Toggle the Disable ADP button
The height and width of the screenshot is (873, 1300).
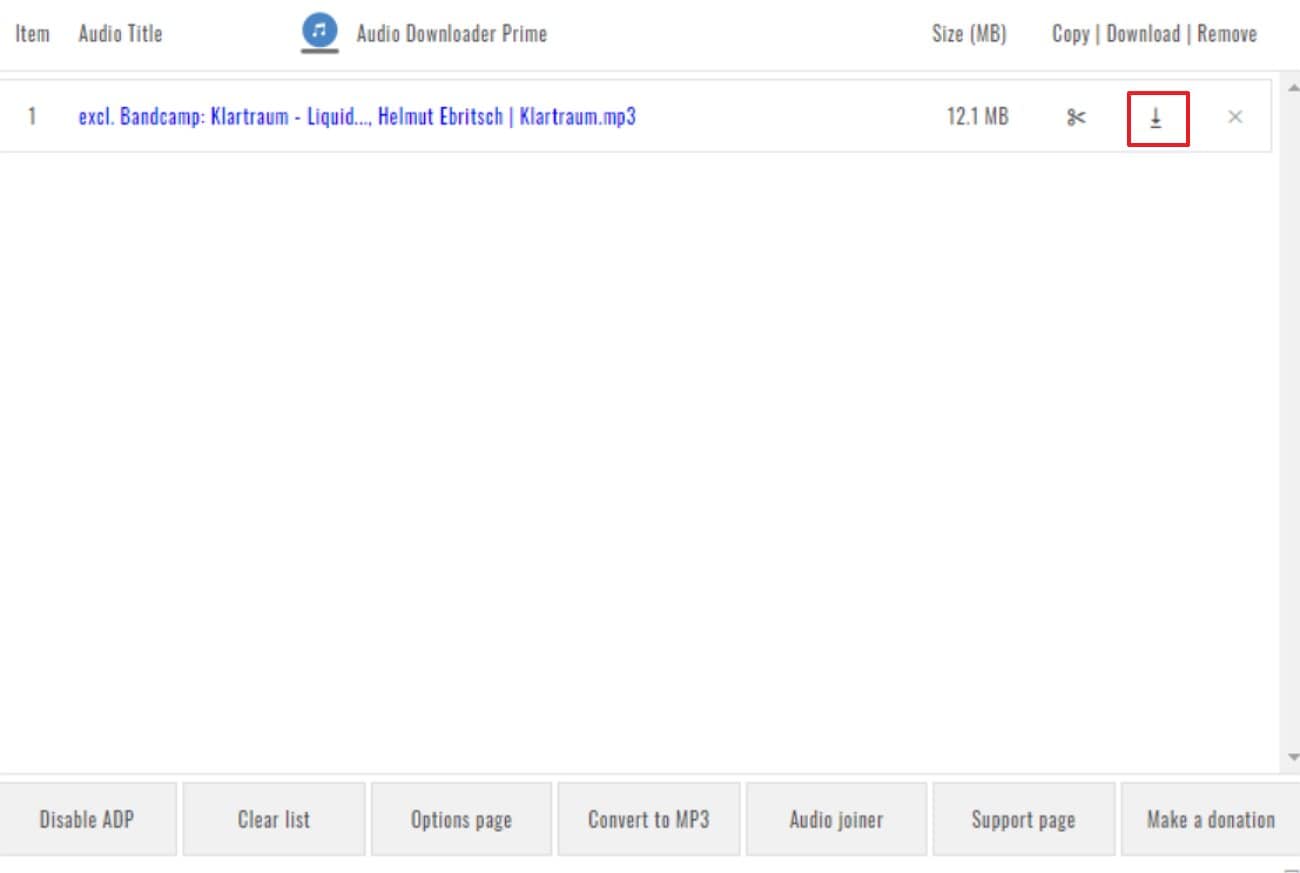(x=87, y=820)
